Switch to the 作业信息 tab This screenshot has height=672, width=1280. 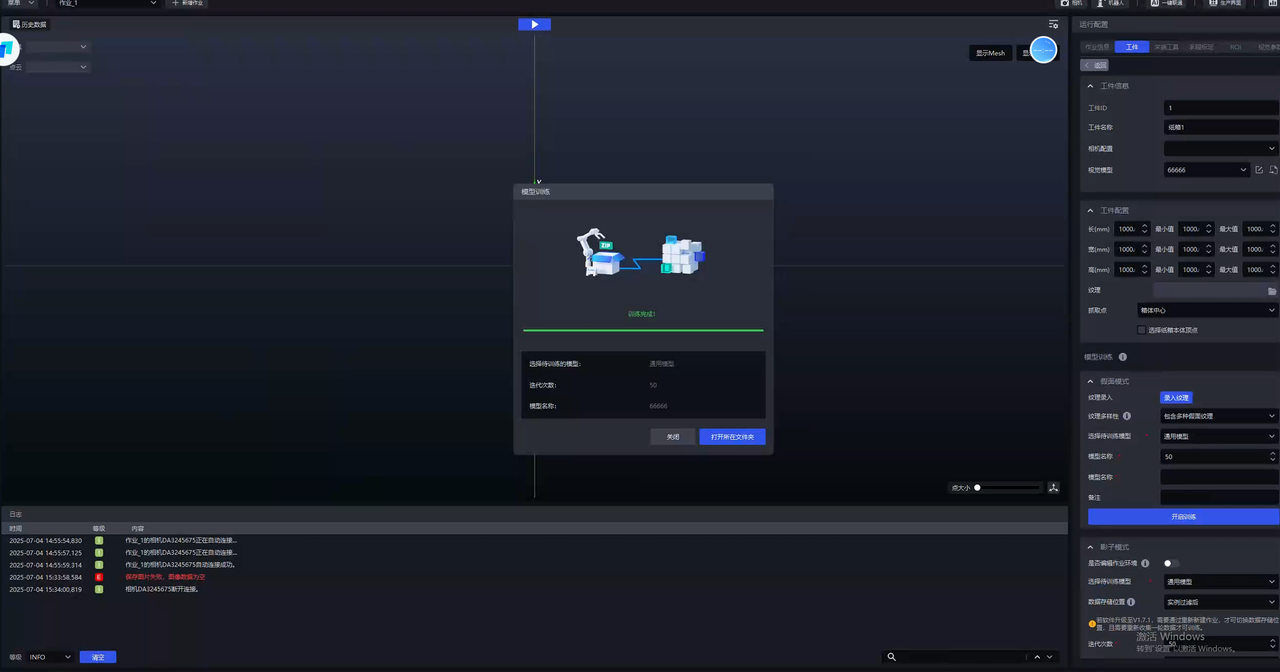1097,47
